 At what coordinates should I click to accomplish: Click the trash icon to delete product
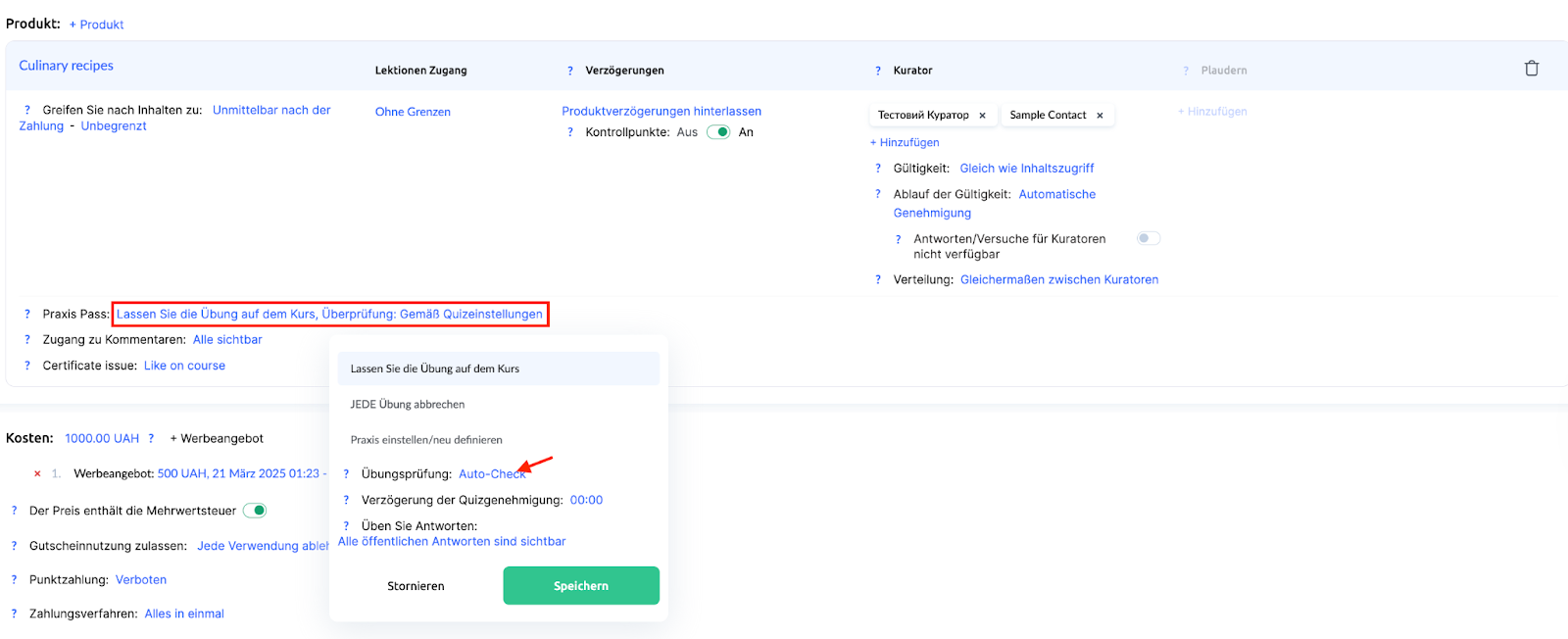(1531, 69)
